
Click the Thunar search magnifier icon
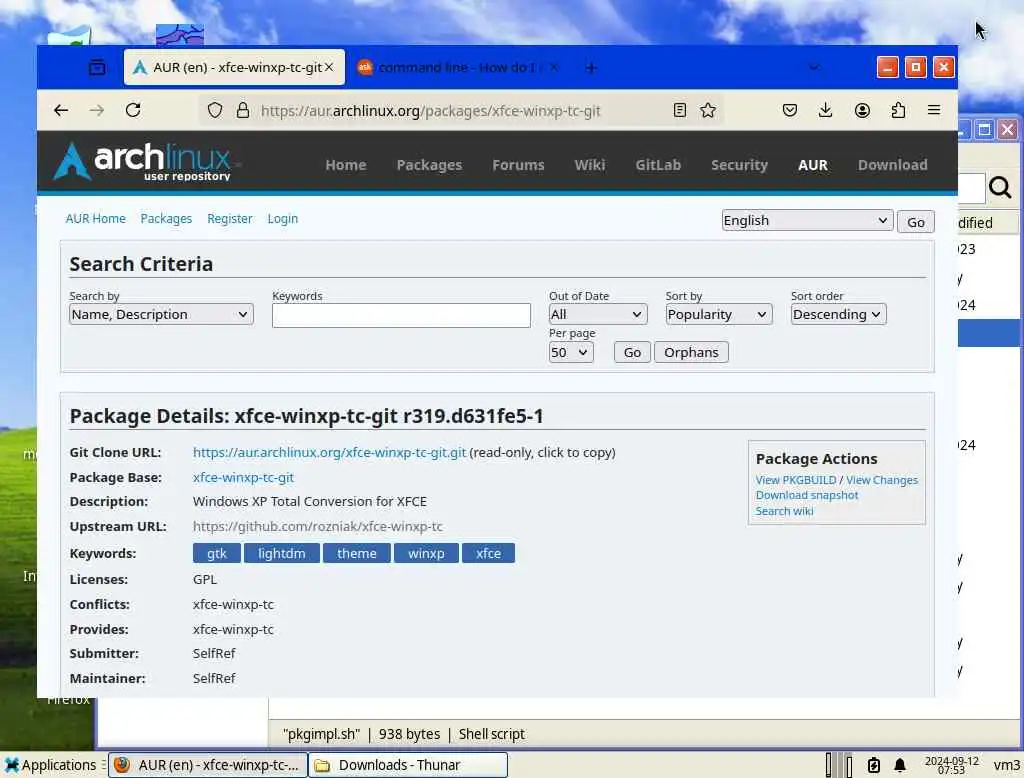pyautogui.click(x=1000, y=187)
